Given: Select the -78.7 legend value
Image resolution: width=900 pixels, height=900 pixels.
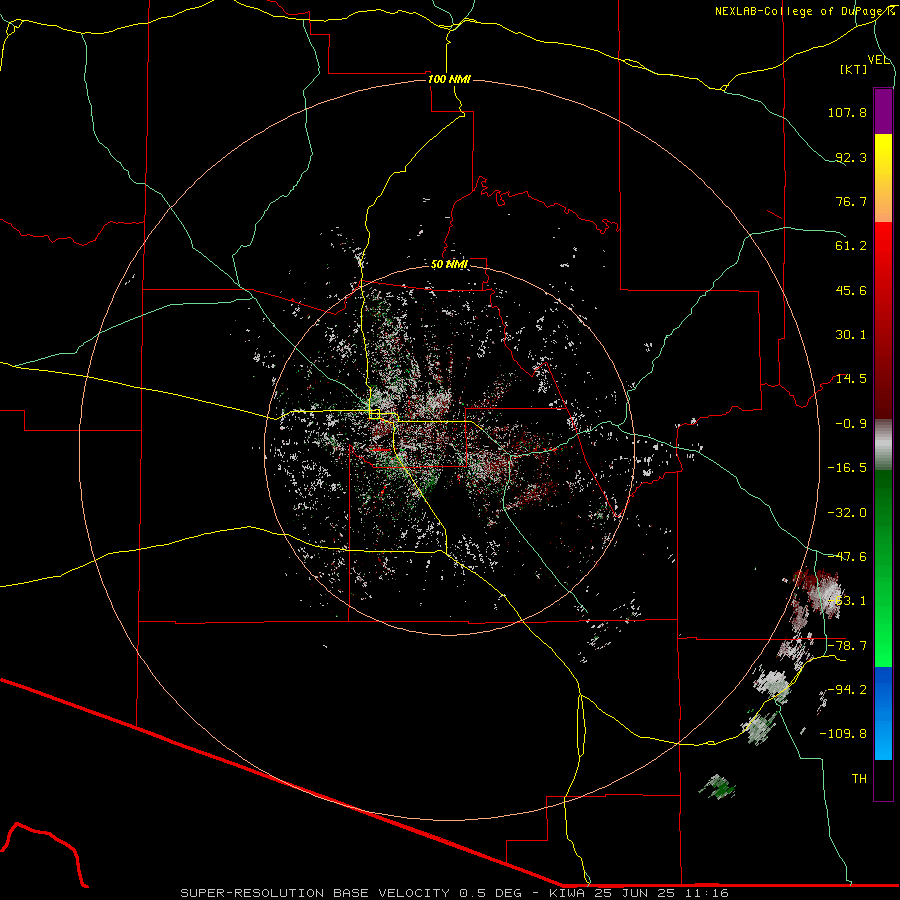Looking at the screenshot, I should [847, 646].
